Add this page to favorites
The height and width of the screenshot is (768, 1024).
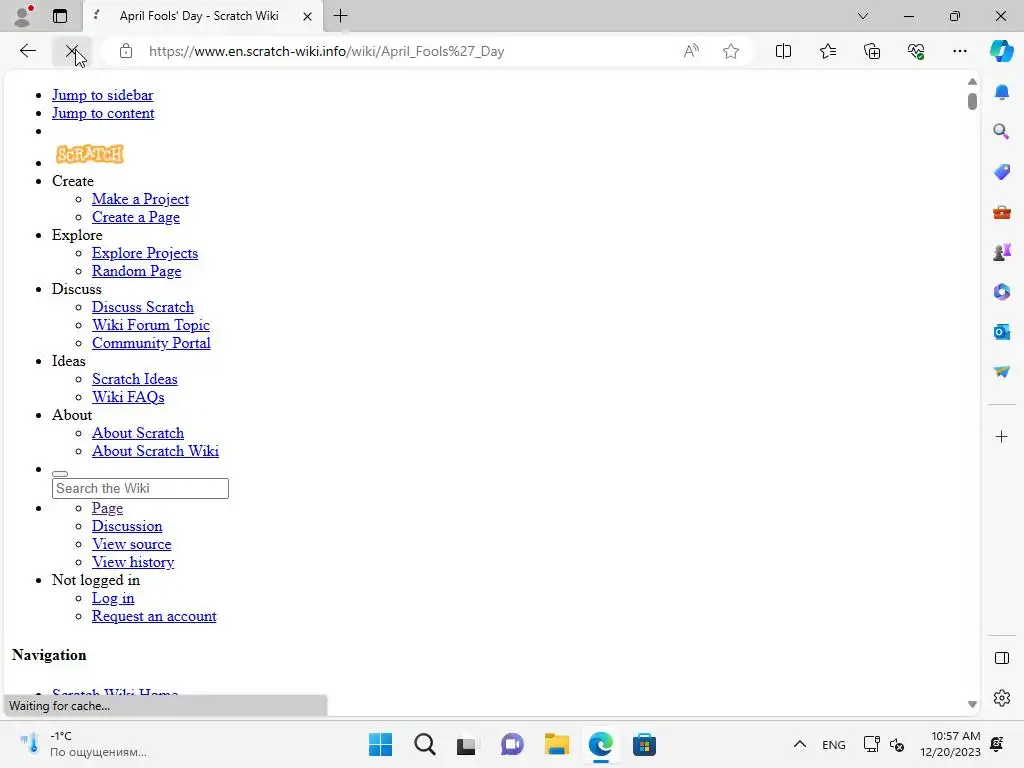click(x=731, y=51)
